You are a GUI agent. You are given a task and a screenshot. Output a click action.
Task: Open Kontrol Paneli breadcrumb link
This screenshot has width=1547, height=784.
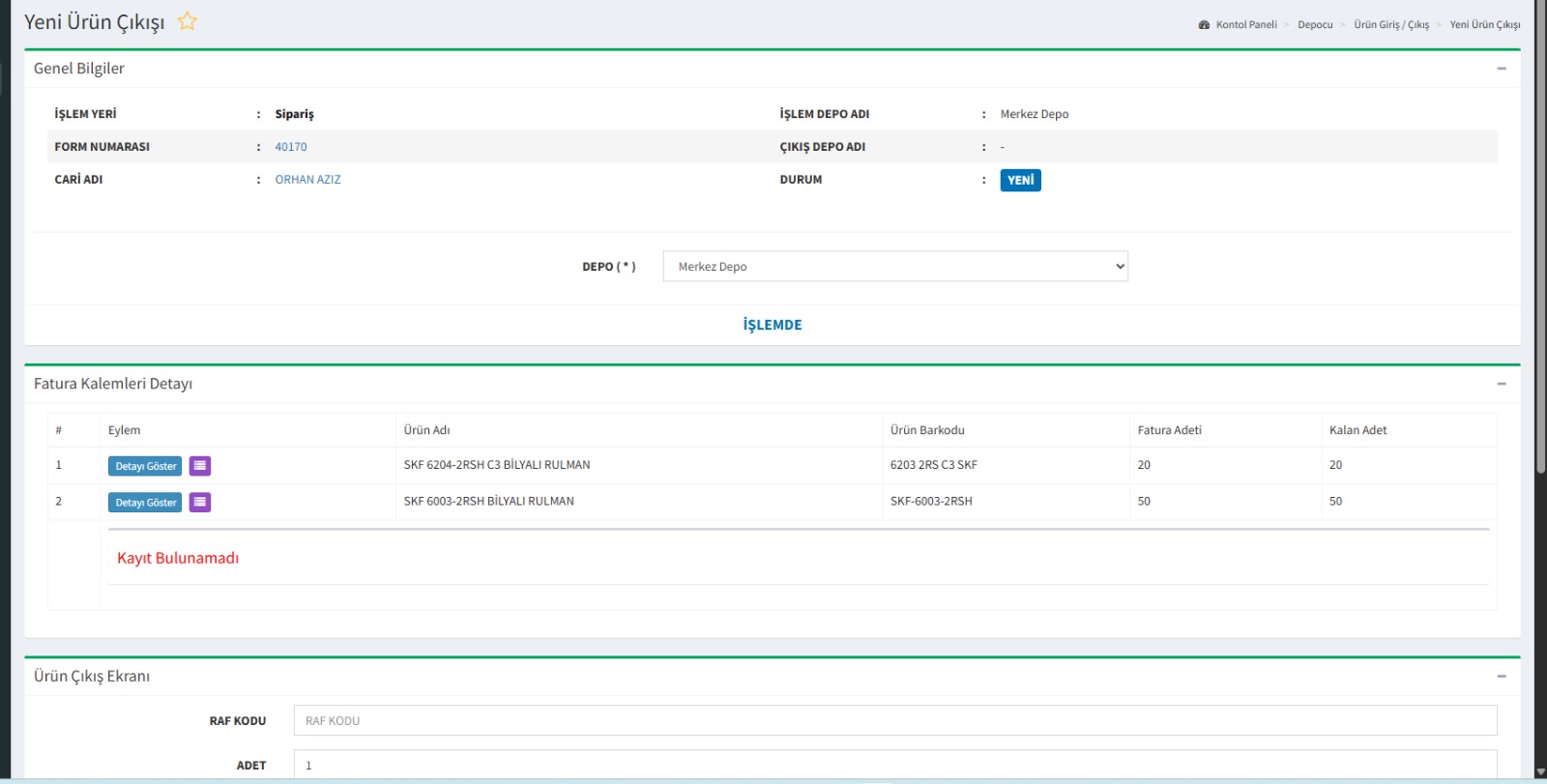coord(1245,25)
